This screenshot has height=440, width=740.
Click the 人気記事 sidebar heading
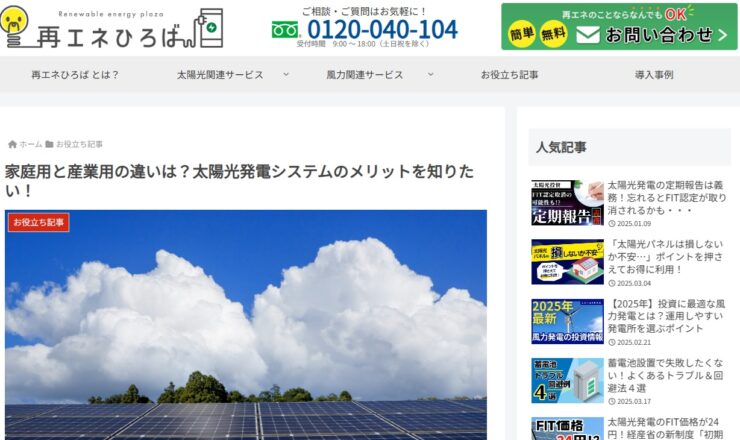(x=630, y=147)
